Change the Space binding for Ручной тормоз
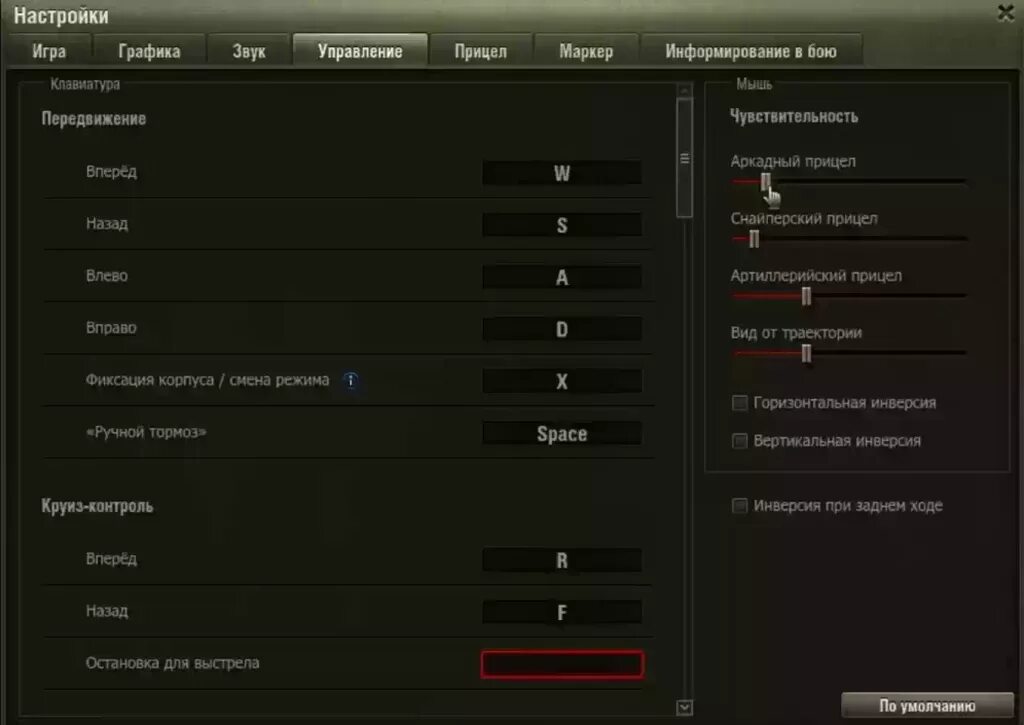The height and width of the screenshot is (725, 1024). click(562, 434)
